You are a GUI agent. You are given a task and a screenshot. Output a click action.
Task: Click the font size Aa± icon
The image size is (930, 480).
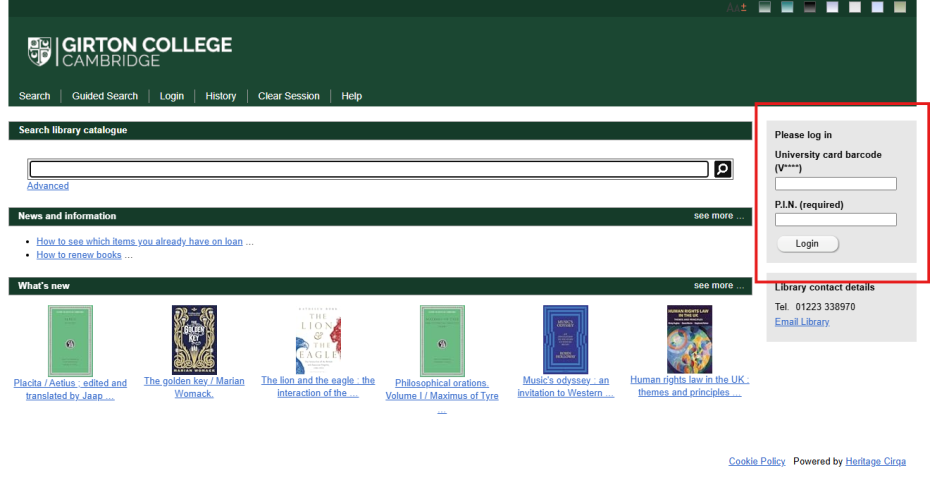(737, 7)
